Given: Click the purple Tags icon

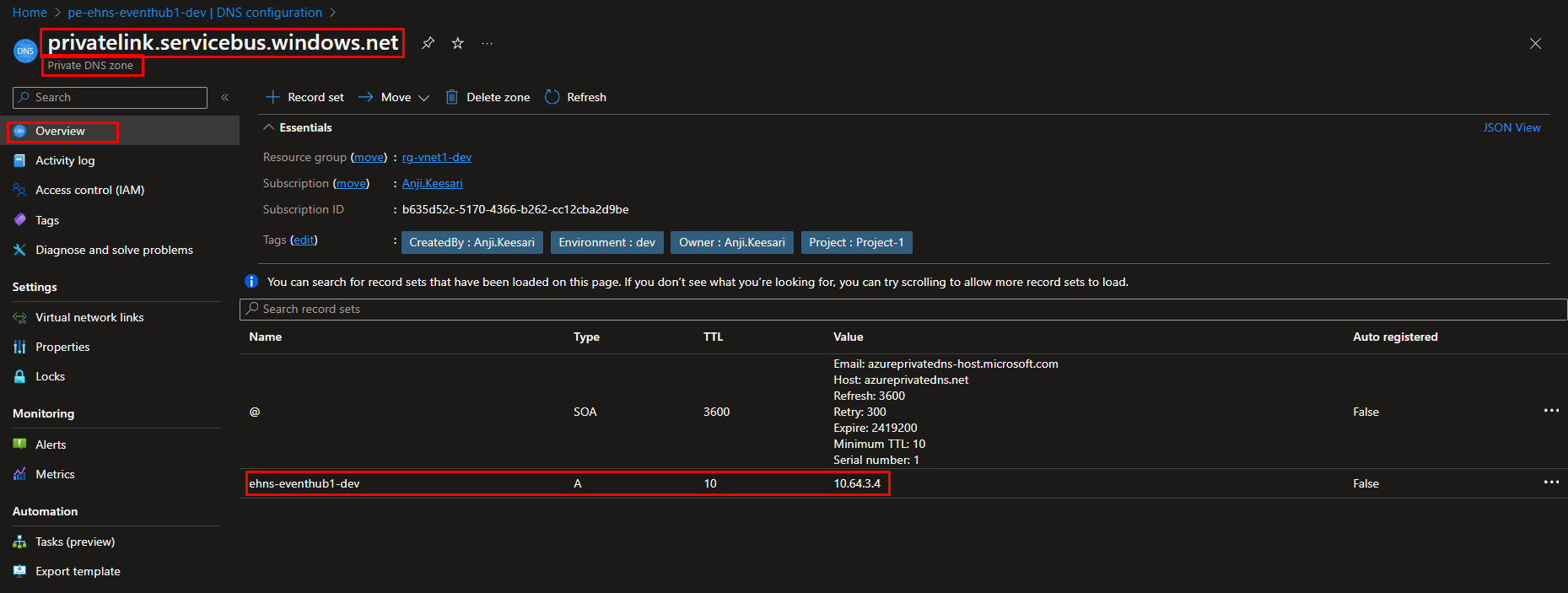Looking at the screenshot, I should [20, 220].
